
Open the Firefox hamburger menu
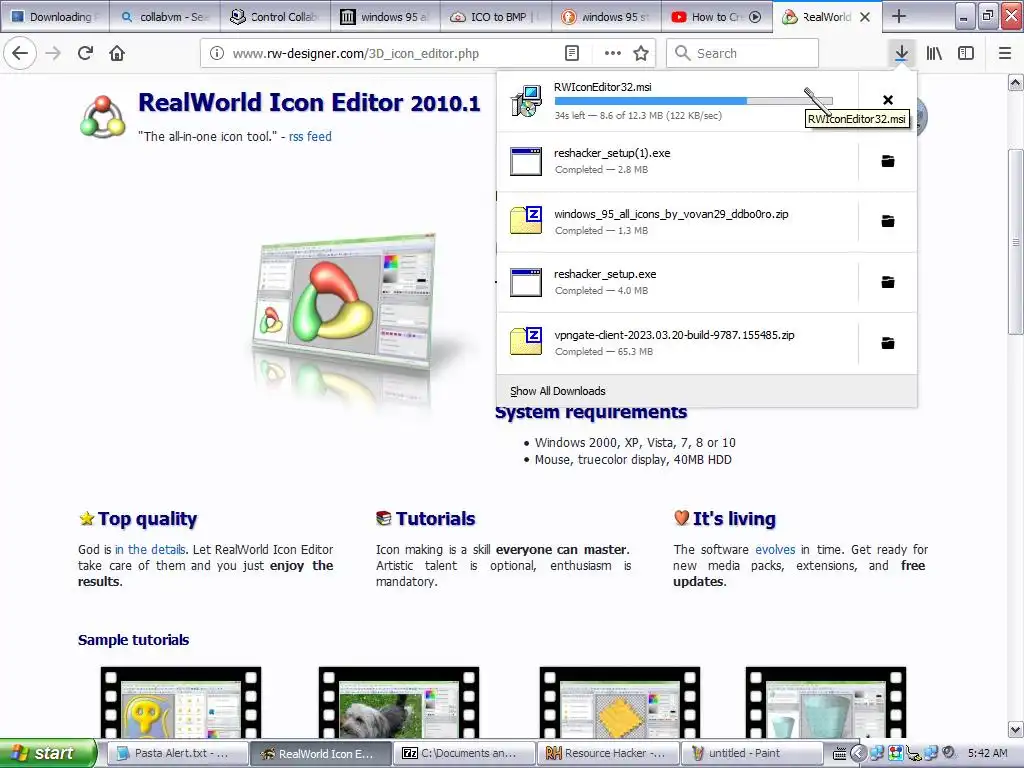[1005, 53]
